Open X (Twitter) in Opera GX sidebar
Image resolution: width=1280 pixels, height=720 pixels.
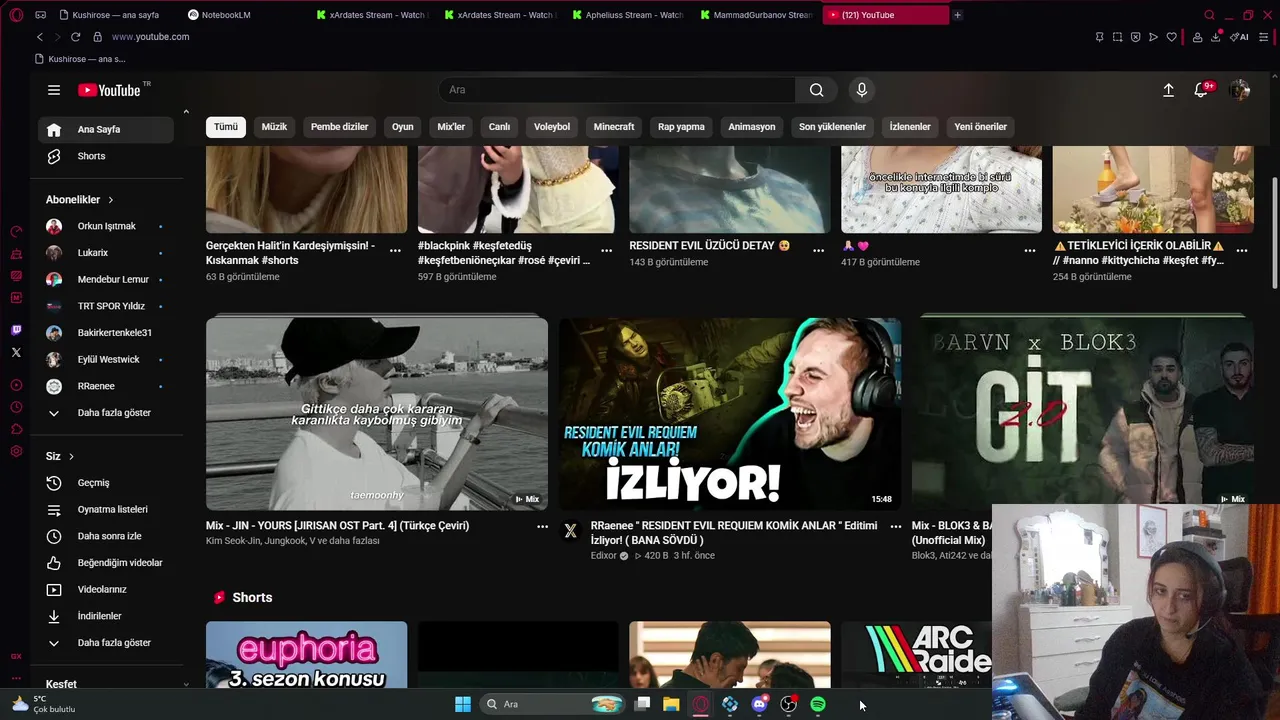16,352
